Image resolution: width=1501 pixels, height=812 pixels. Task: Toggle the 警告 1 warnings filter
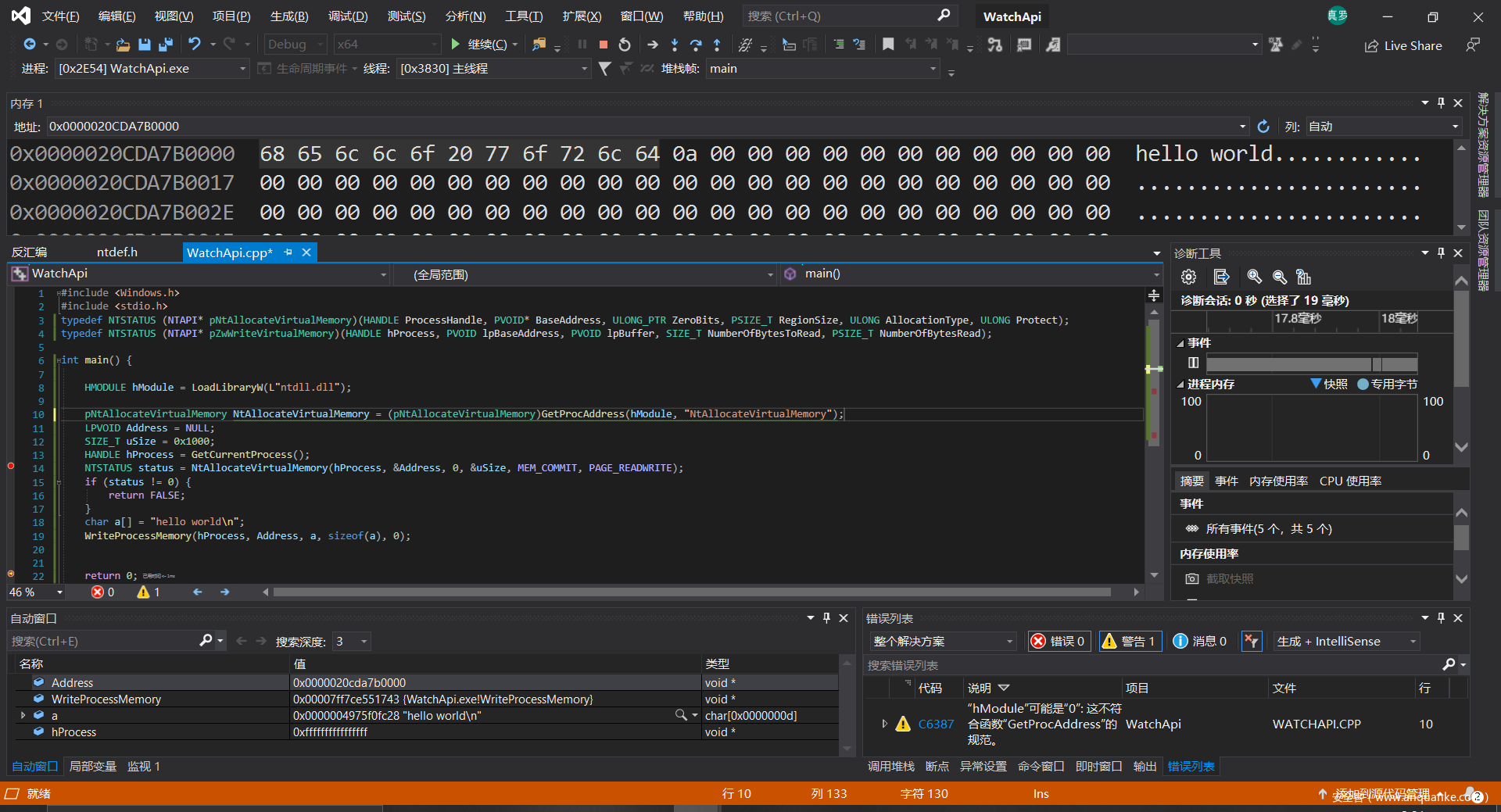point(1130,641)
